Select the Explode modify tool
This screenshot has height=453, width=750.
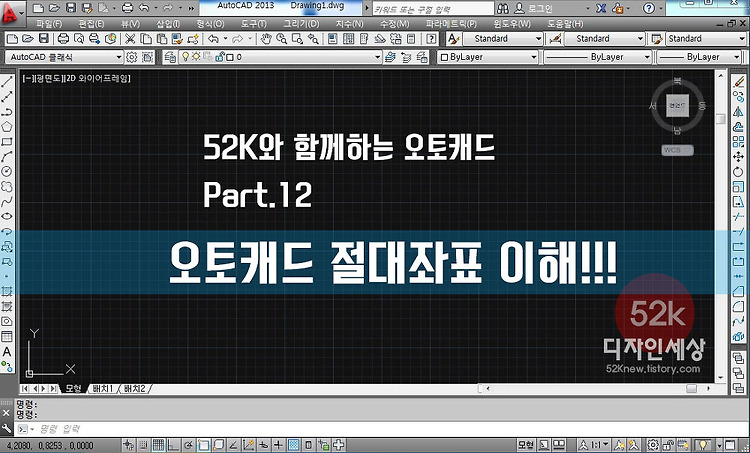point(739,337)
